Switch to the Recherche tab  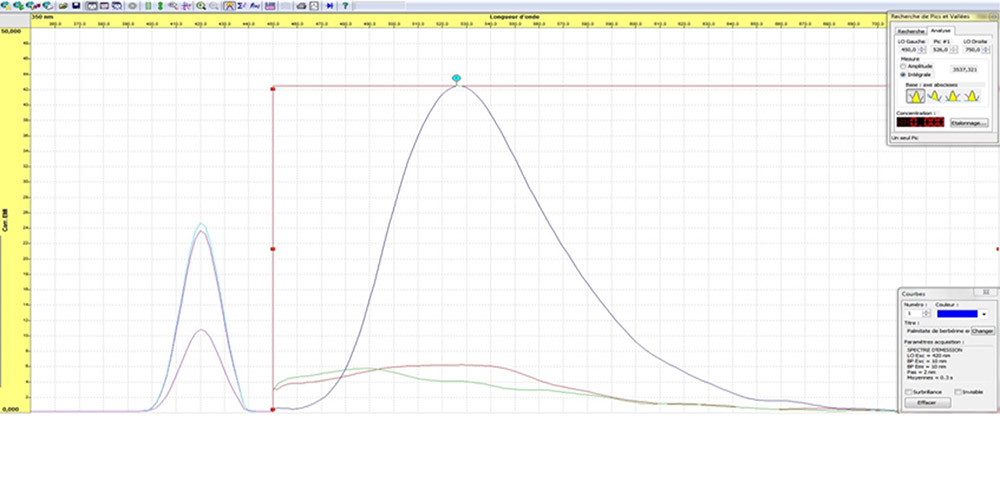(910, 31)
